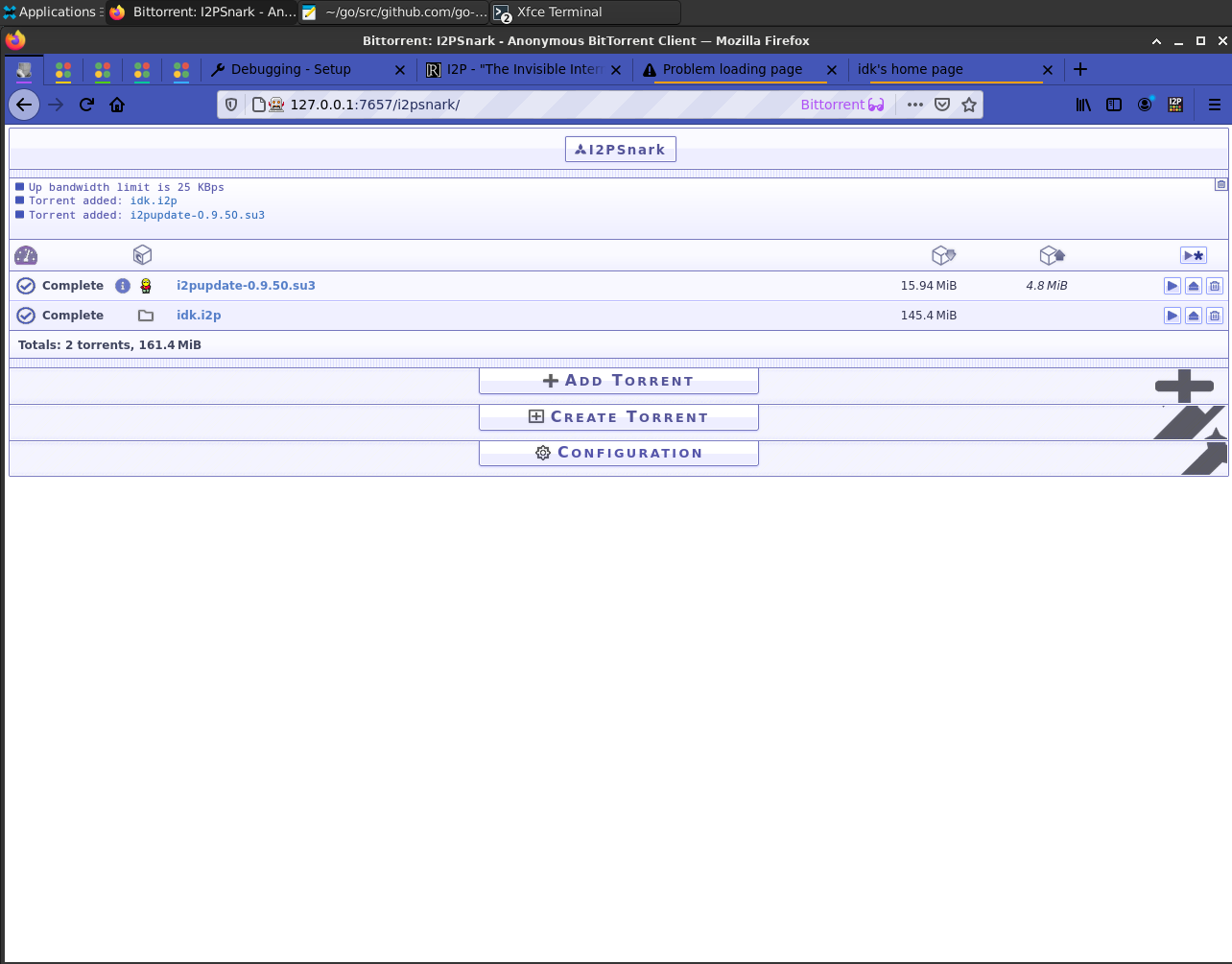
Task: Switch to Xfce Terminal in taskbar
Action: (x=584, y=12)
